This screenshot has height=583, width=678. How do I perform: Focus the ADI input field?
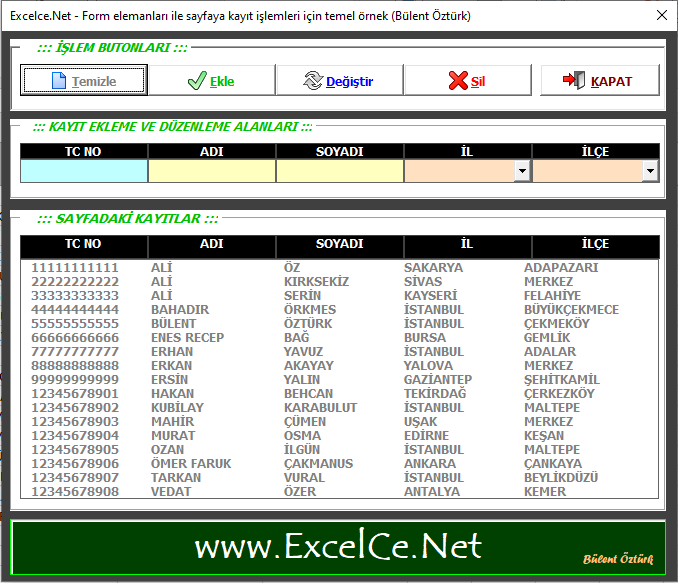pos(212,171)
